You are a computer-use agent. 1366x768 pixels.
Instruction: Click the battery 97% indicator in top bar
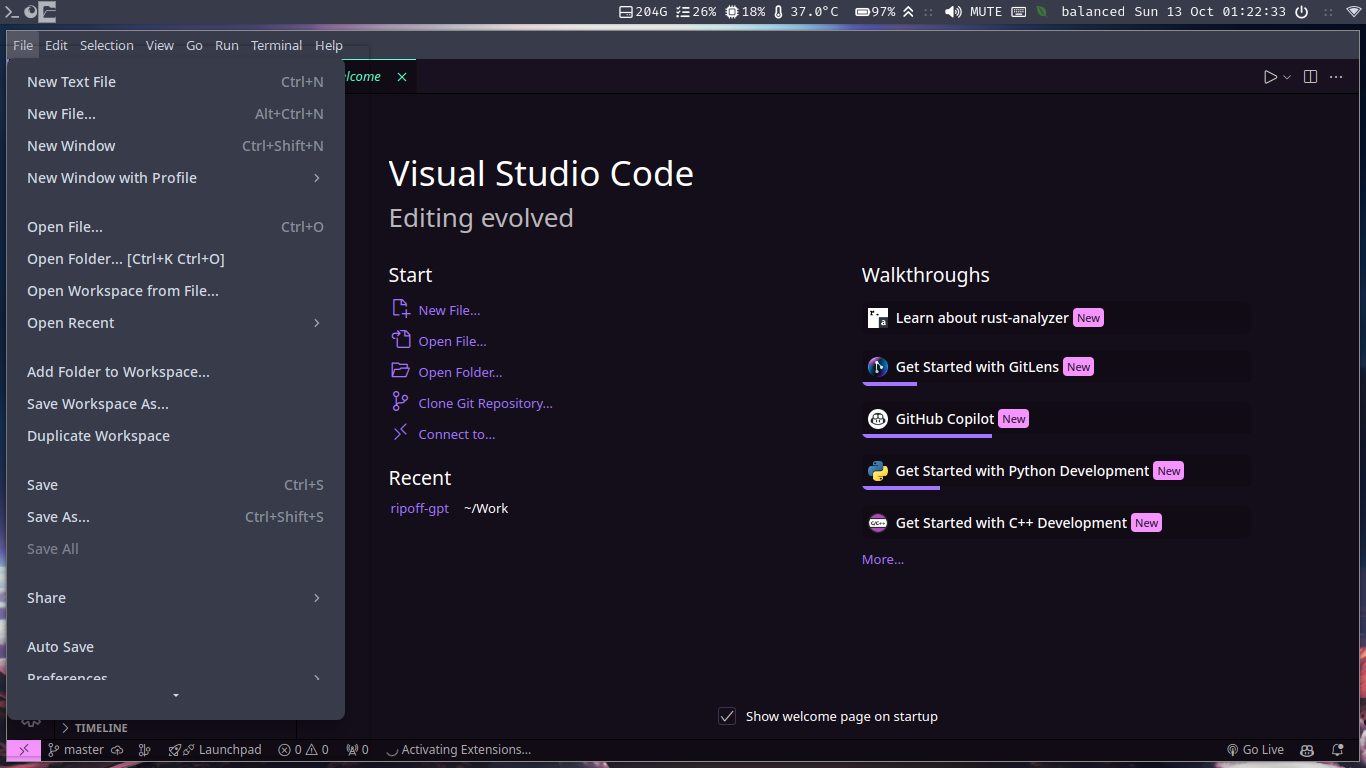pyautogui.click(x=875, y=12)
